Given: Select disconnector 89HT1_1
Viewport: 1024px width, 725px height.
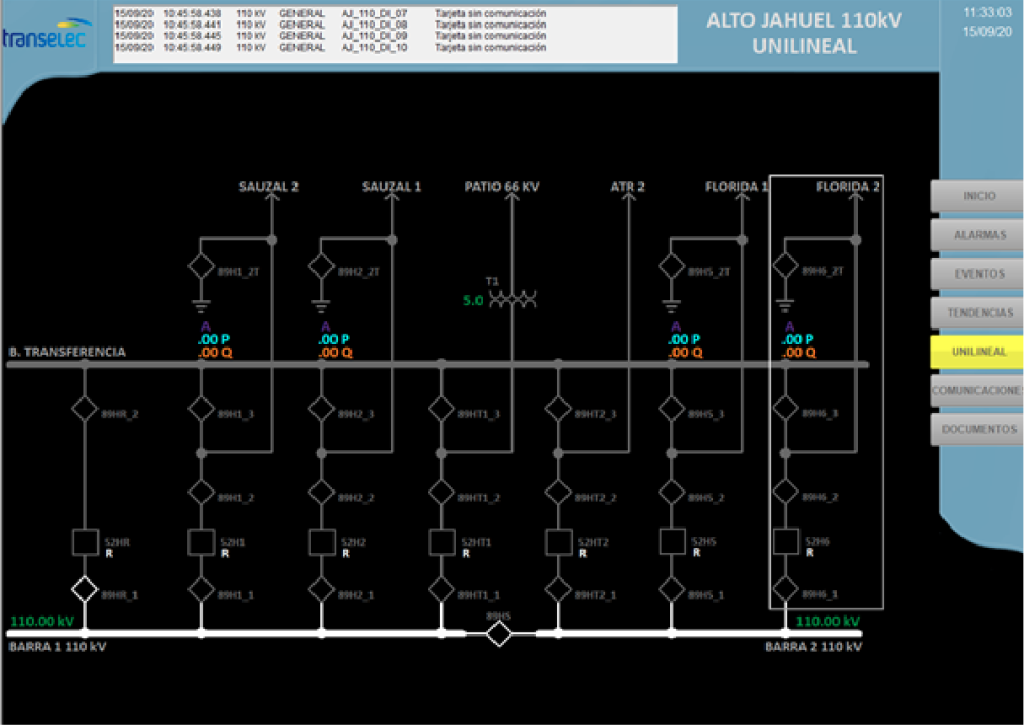Looking at the screenshot, I should tap(441, 589).
